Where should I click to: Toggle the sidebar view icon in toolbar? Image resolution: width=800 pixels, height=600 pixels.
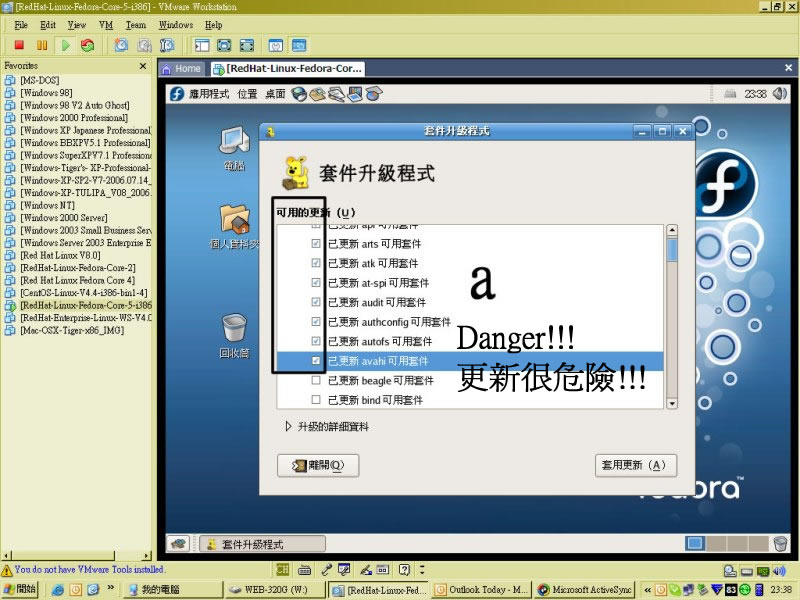tap(202, 45)
